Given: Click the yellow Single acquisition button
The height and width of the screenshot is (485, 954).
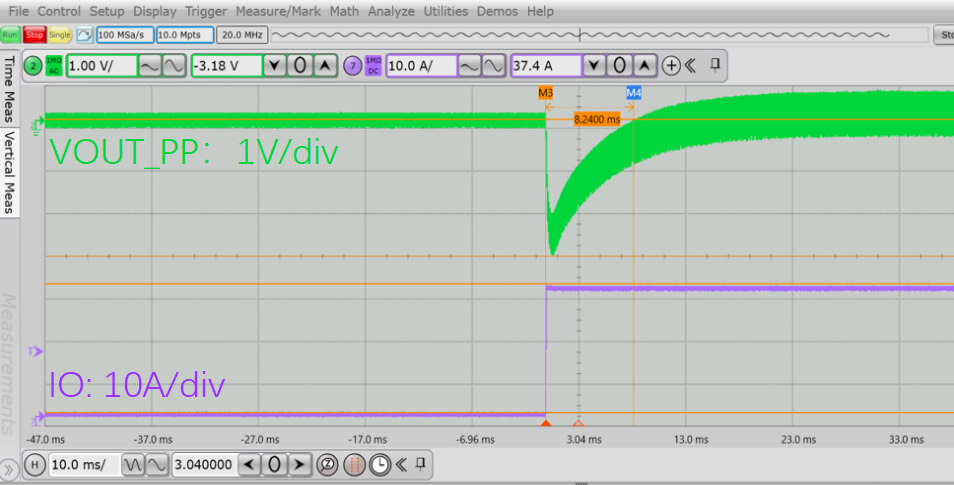Looking at the screenshot, I should point(60,35).
